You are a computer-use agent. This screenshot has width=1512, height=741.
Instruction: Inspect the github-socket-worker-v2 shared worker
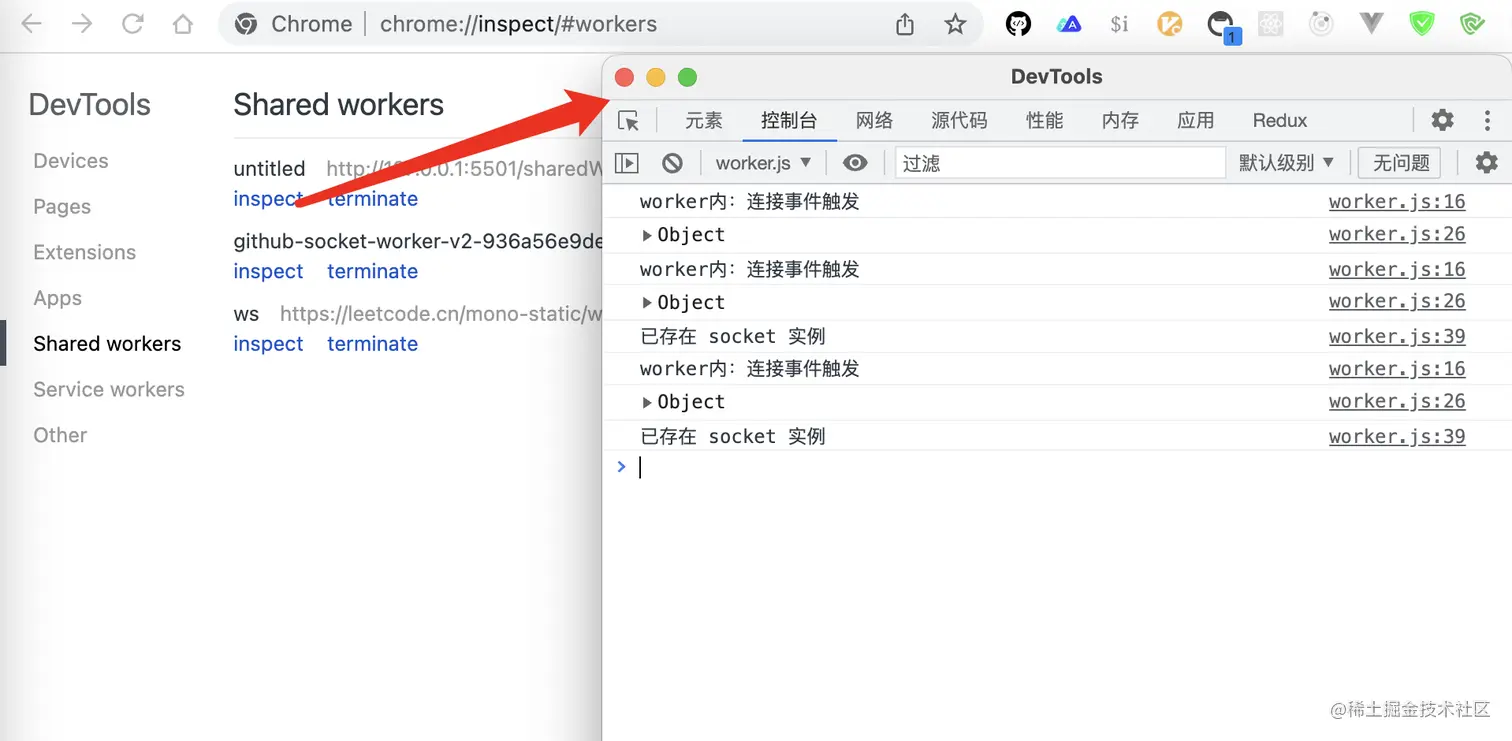tap(268, 271)
